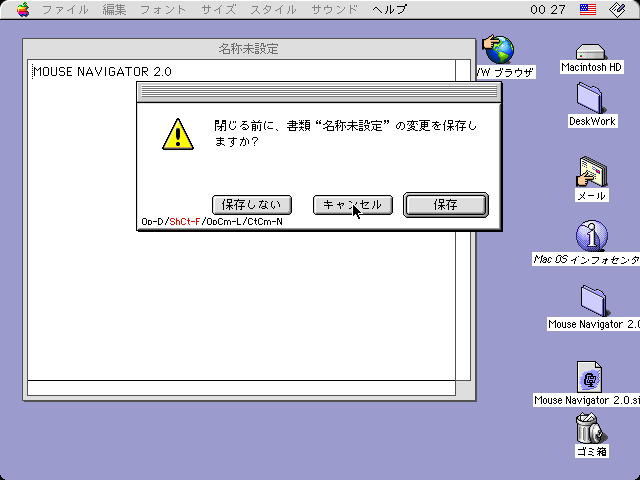Open the ヘルプ menu
640x480 pixels.
click(390, 9)
